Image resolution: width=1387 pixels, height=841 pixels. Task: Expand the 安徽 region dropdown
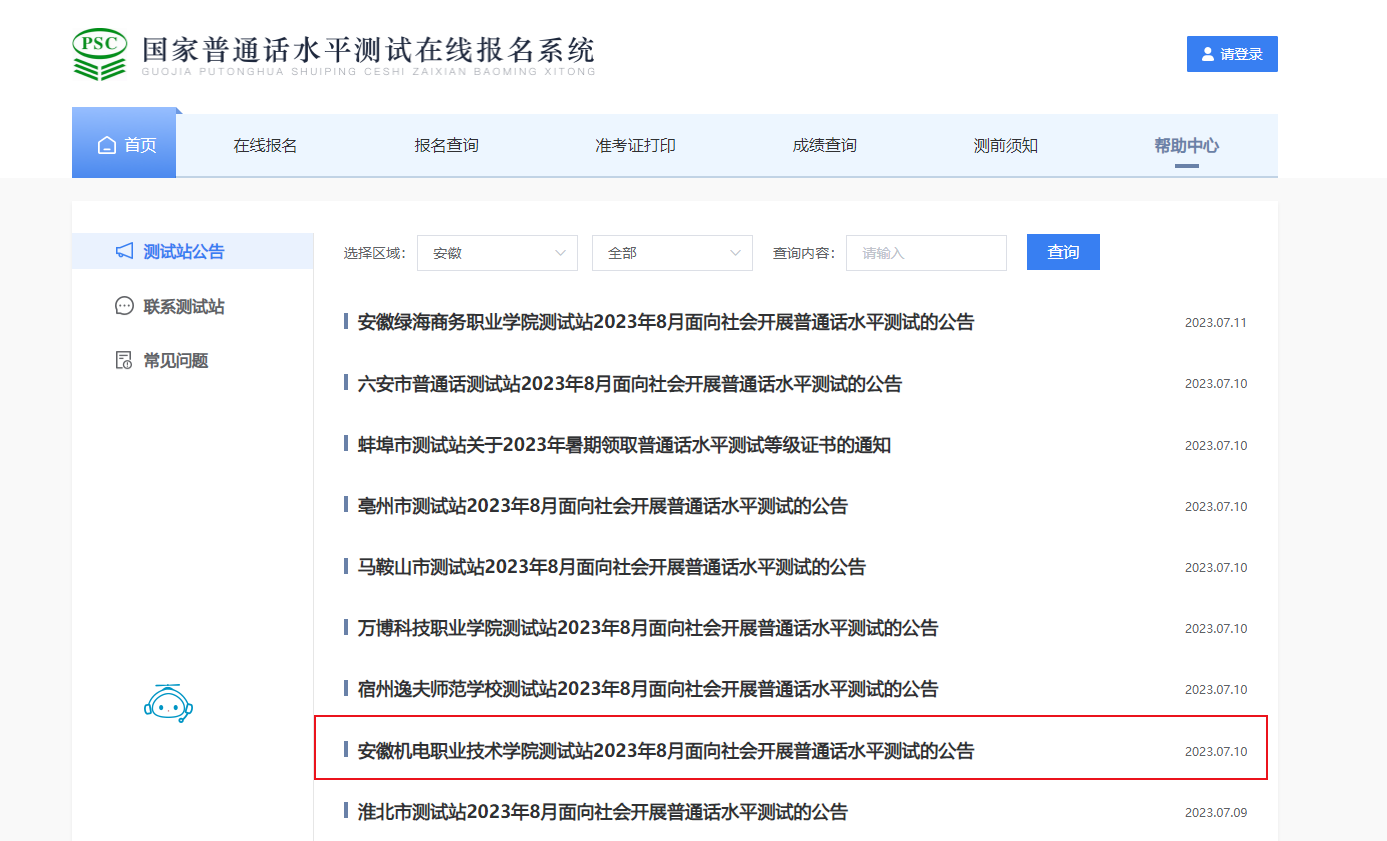(x=497, y=253)
